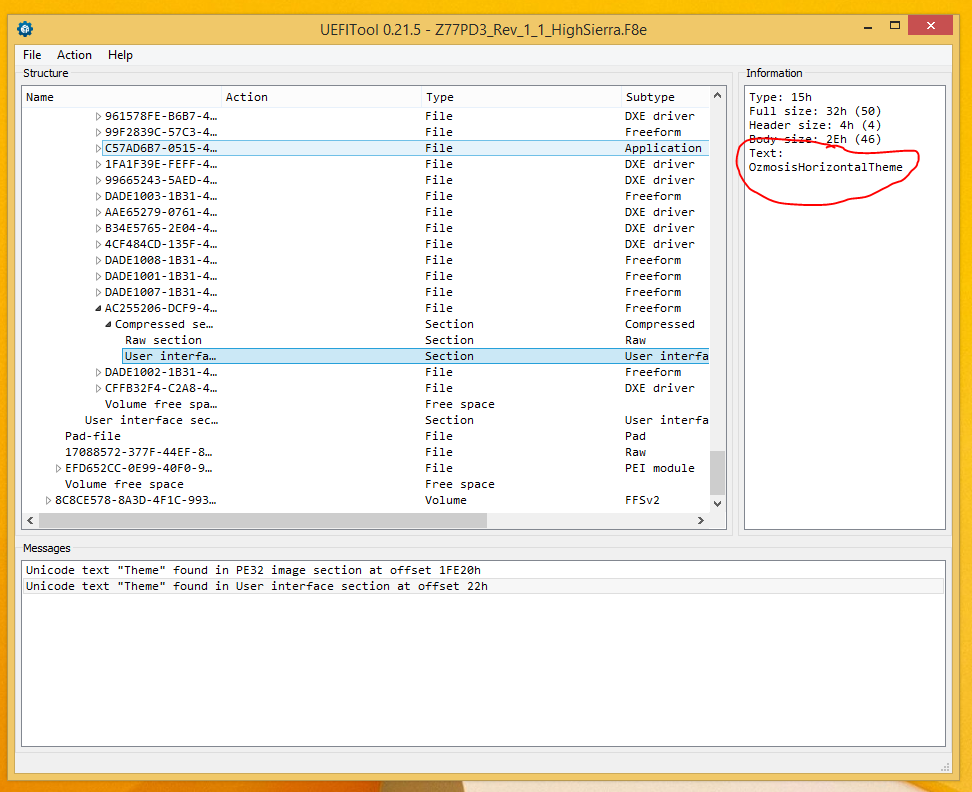Click the horizontal scrollbar thumb in Structure panel
The image size is (972, 792).
point(262,521)
